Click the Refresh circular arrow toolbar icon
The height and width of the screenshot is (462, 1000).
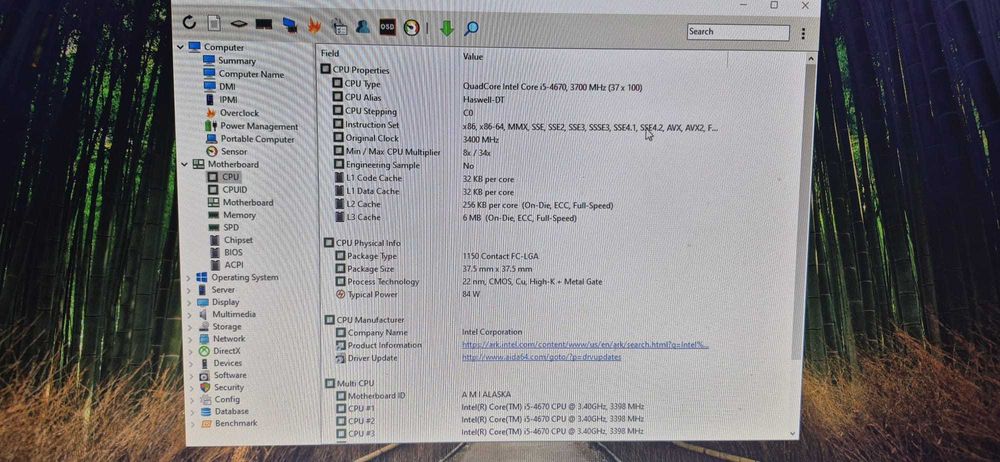tap(189, 22)
